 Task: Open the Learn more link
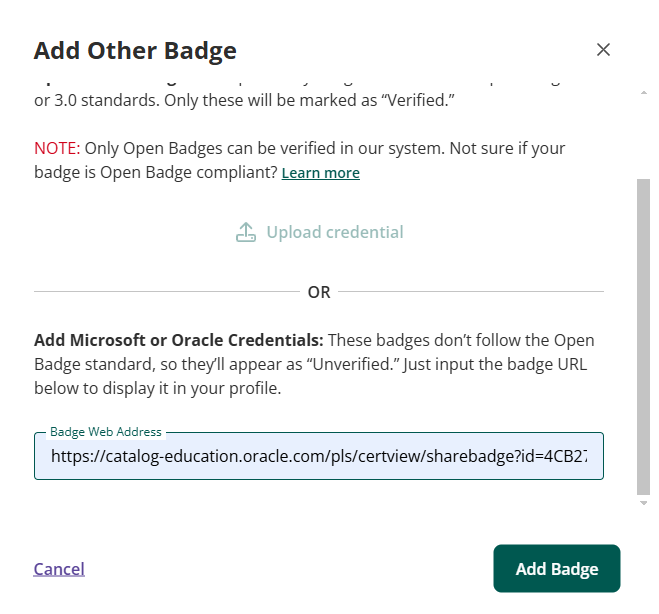coord(320,173)
